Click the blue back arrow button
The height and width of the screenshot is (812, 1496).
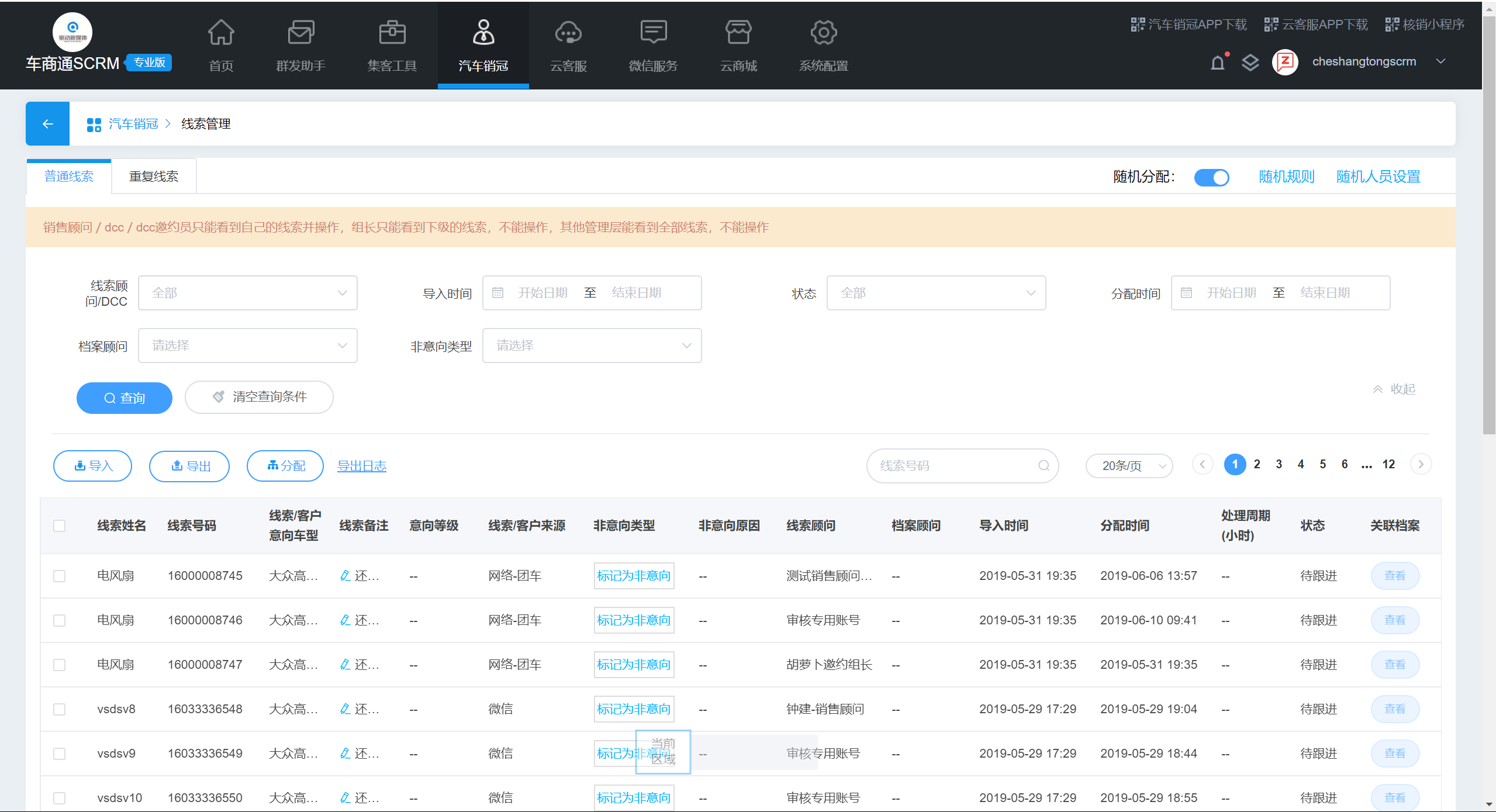[x=47, y=124]
